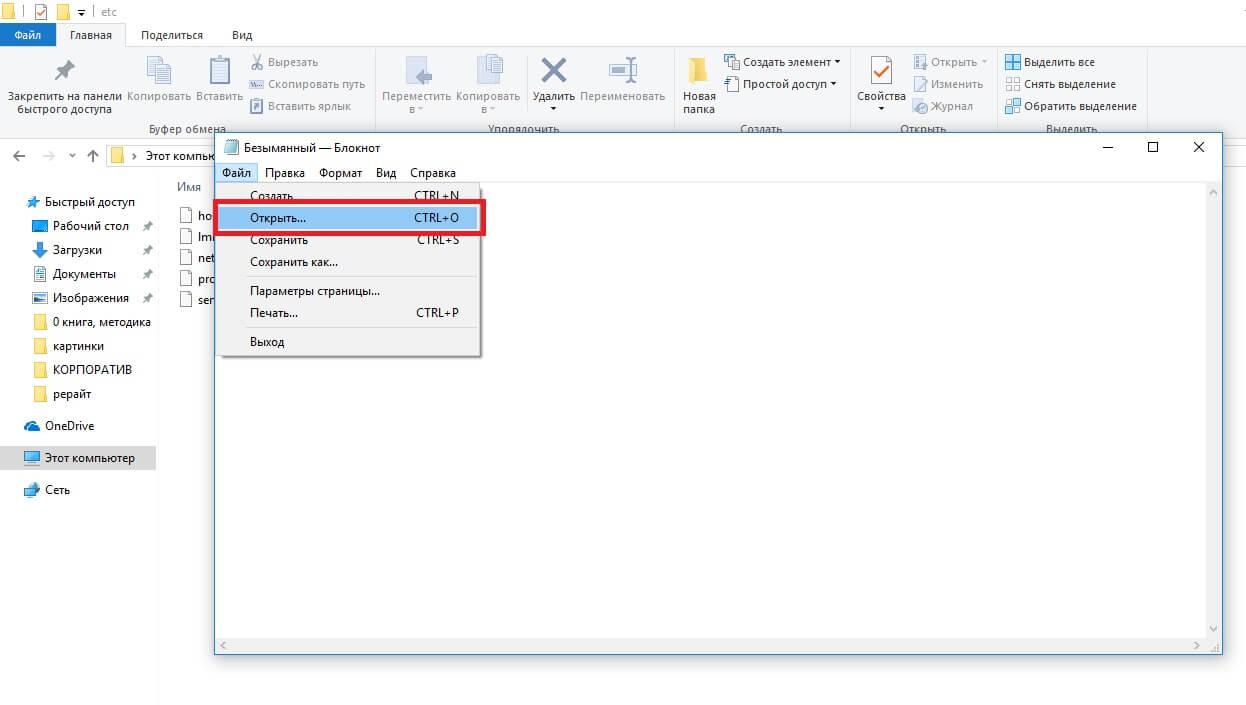Image resolution: width=1246 pixels, height=705 pixels.
Task: Click the Rename icon in the ribbon
Action: tap(623, 72)
